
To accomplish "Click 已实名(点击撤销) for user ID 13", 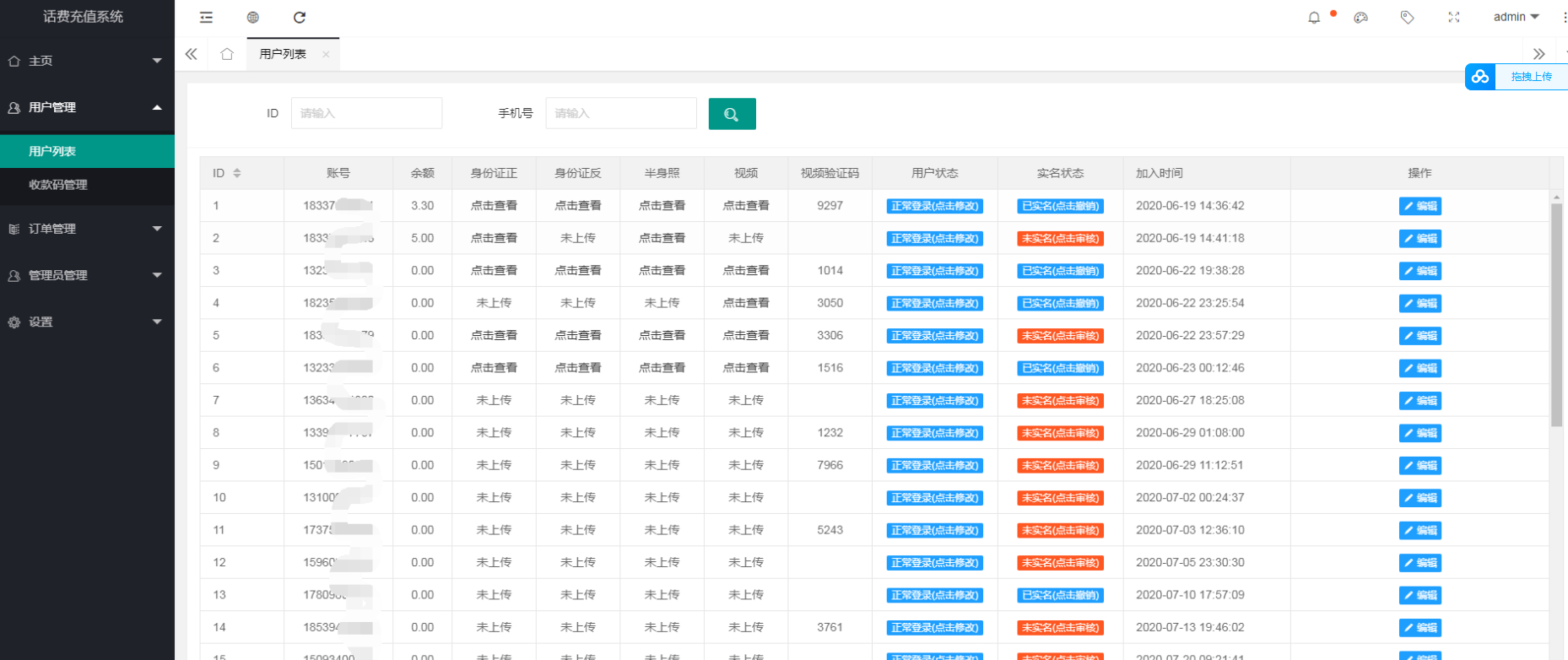I will click(1060, 595).
